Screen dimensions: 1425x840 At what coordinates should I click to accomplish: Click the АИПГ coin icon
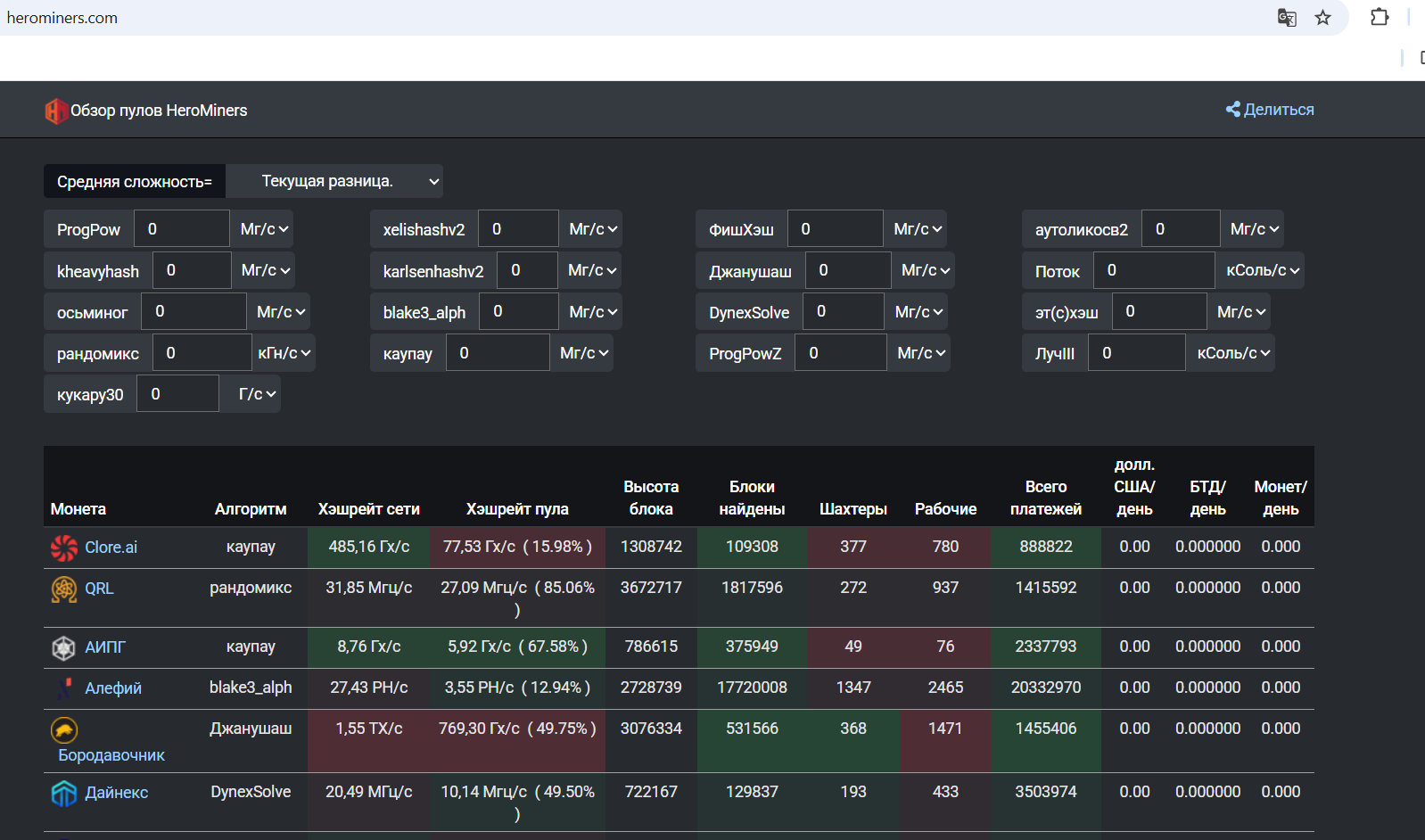64,647
